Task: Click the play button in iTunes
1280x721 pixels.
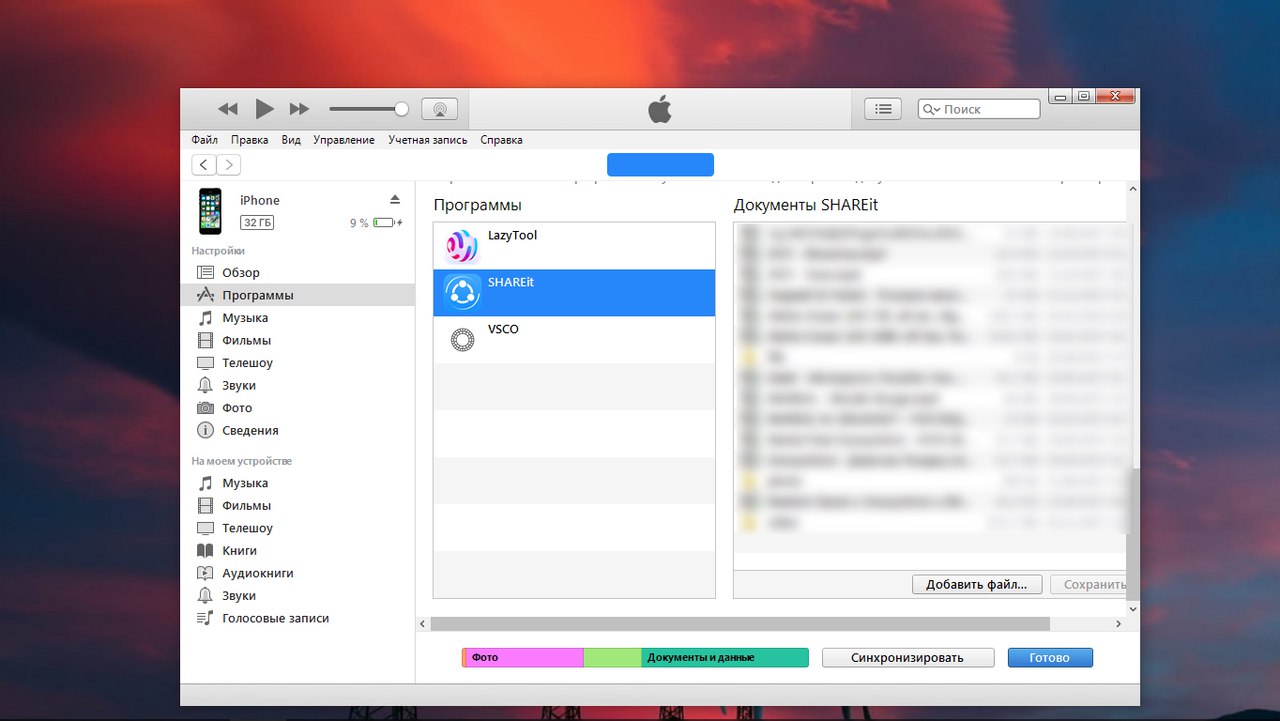Action: click(264, 109)
